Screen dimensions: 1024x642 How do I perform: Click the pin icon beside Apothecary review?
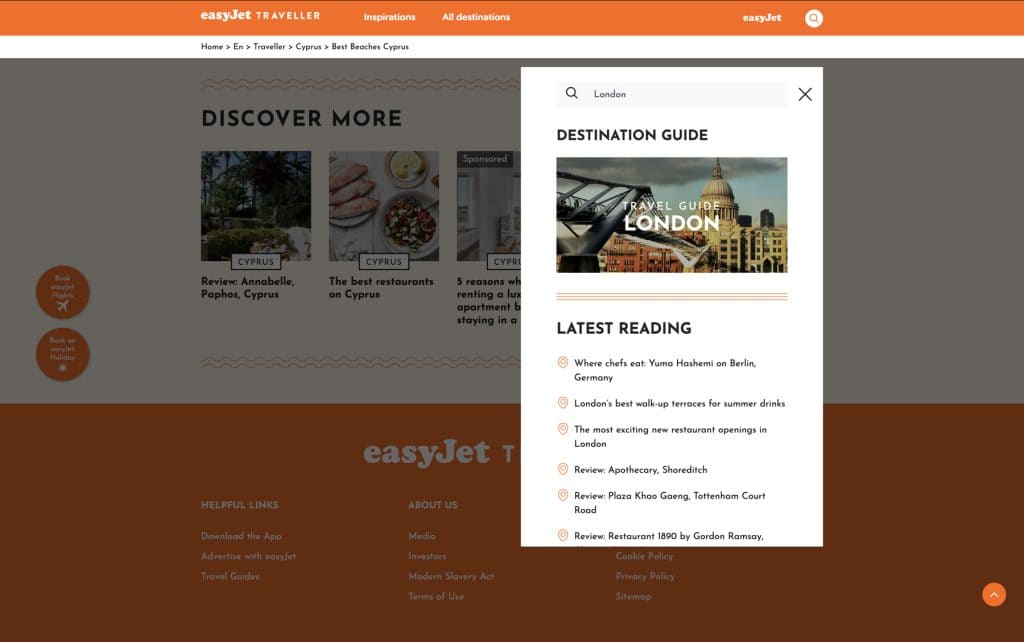562,469
